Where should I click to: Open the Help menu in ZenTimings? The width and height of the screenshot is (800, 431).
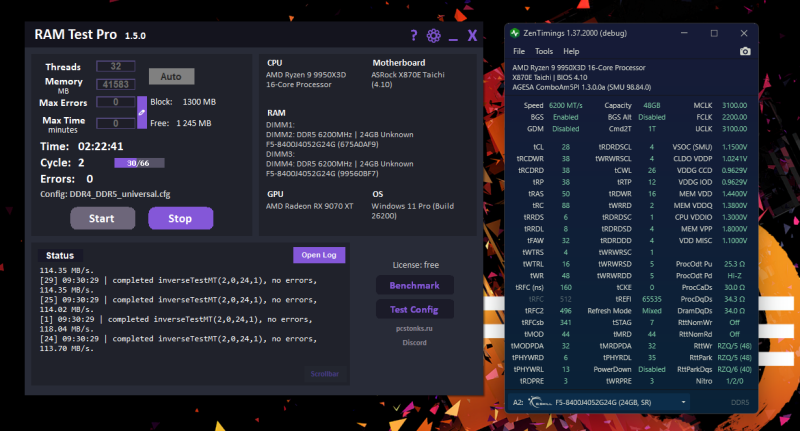click(571, 51)
